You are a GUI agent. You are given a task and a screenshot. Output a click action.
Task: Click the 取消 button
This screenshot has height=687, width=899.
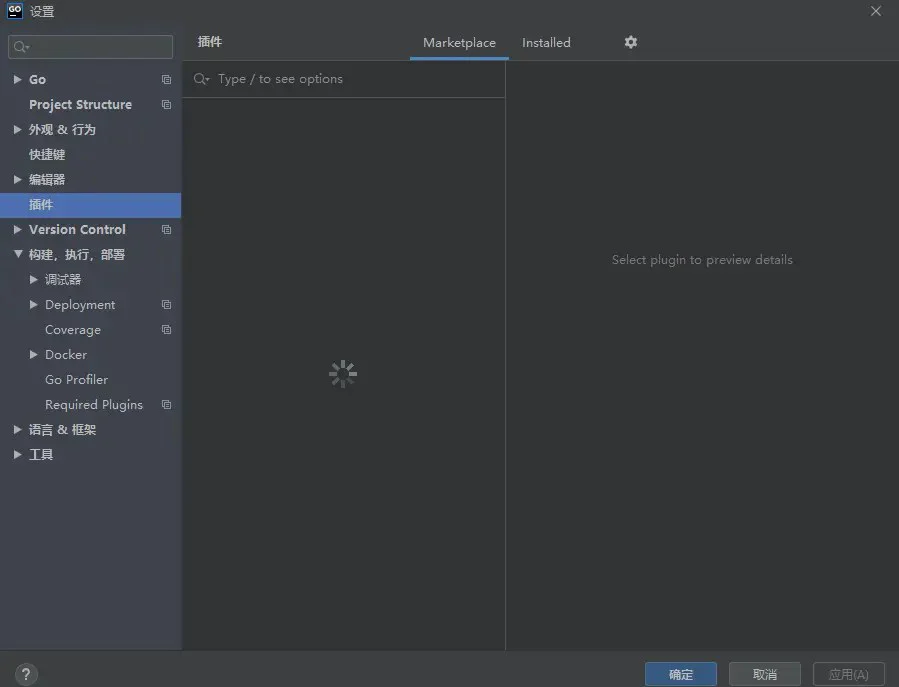tap(765, 674)
